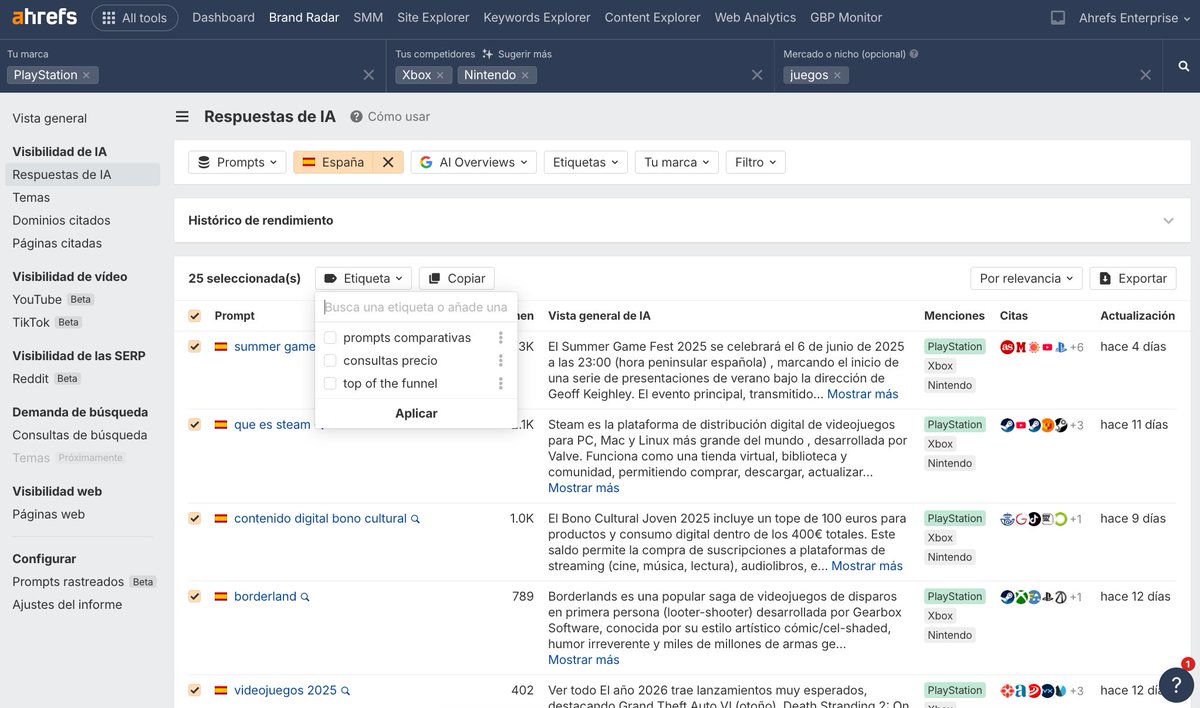Viewport: 1200px width, 708px height.
Task: Toggle the select-all checkbox in table header
Action: point(195,316)
